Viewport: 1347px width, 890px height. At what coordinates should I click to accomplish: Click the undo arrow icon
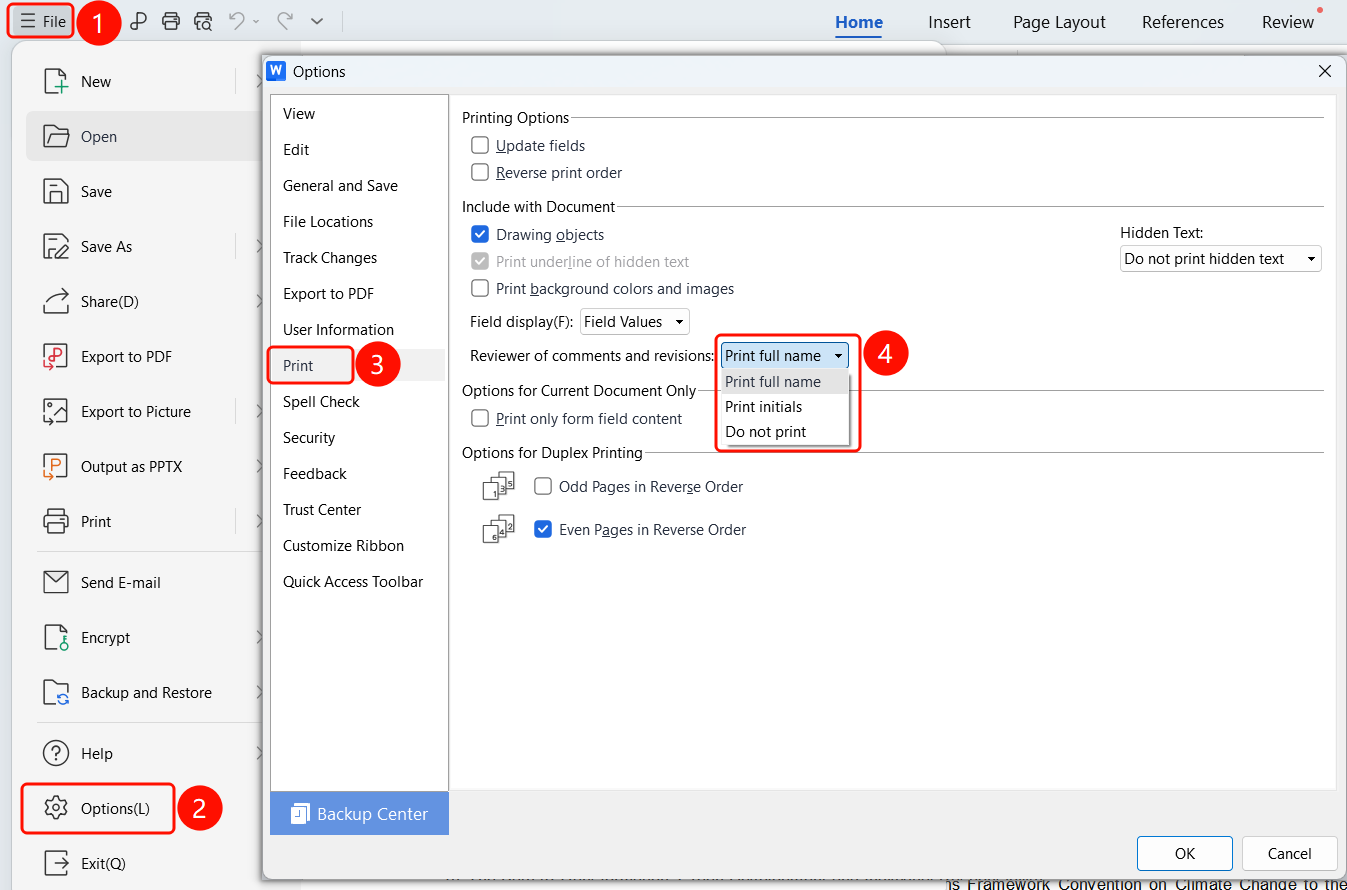click(x=237, y=21)
